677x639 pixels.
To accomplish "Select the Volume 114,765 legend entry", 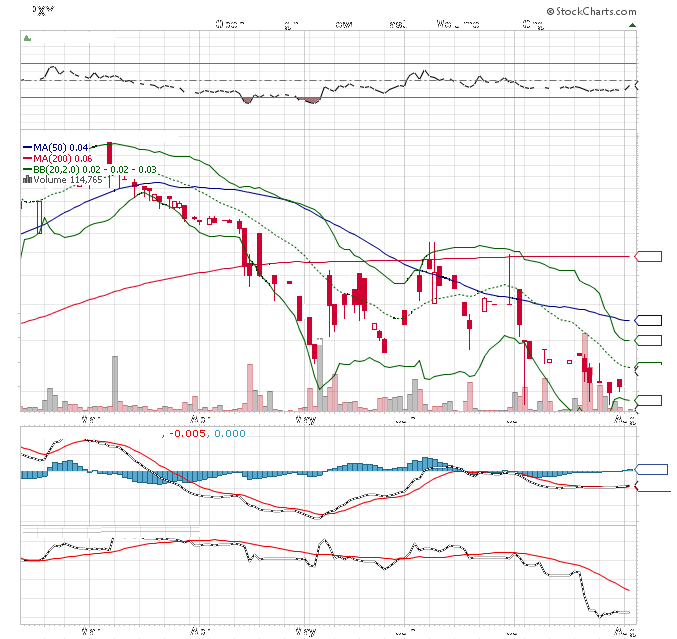I will pyautogui.click(x=63, y=180).
